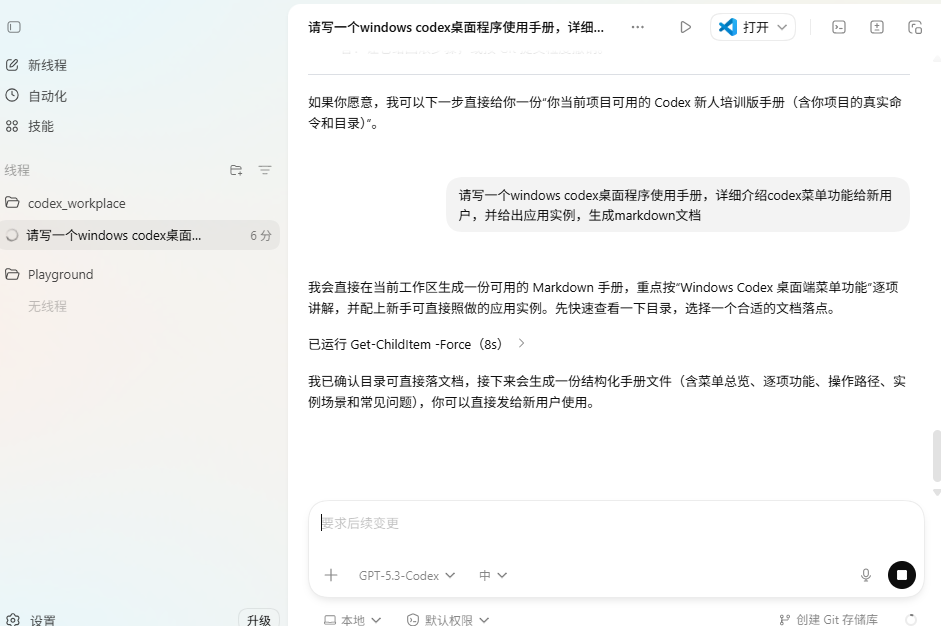Click the 6 分 time label
The image size is (941, 626).
(x=260, y=235)
